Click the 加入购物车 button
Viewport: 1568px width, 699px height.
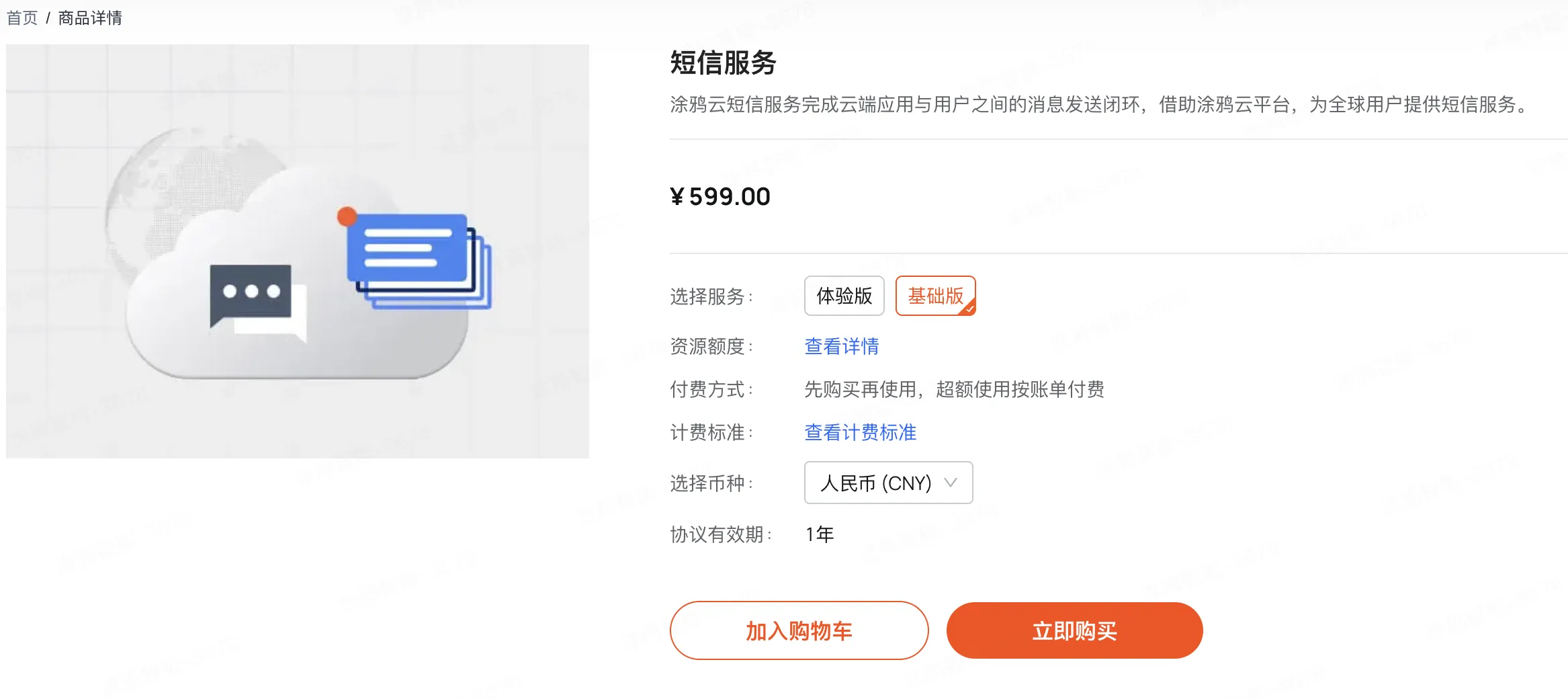coord(799,630)
